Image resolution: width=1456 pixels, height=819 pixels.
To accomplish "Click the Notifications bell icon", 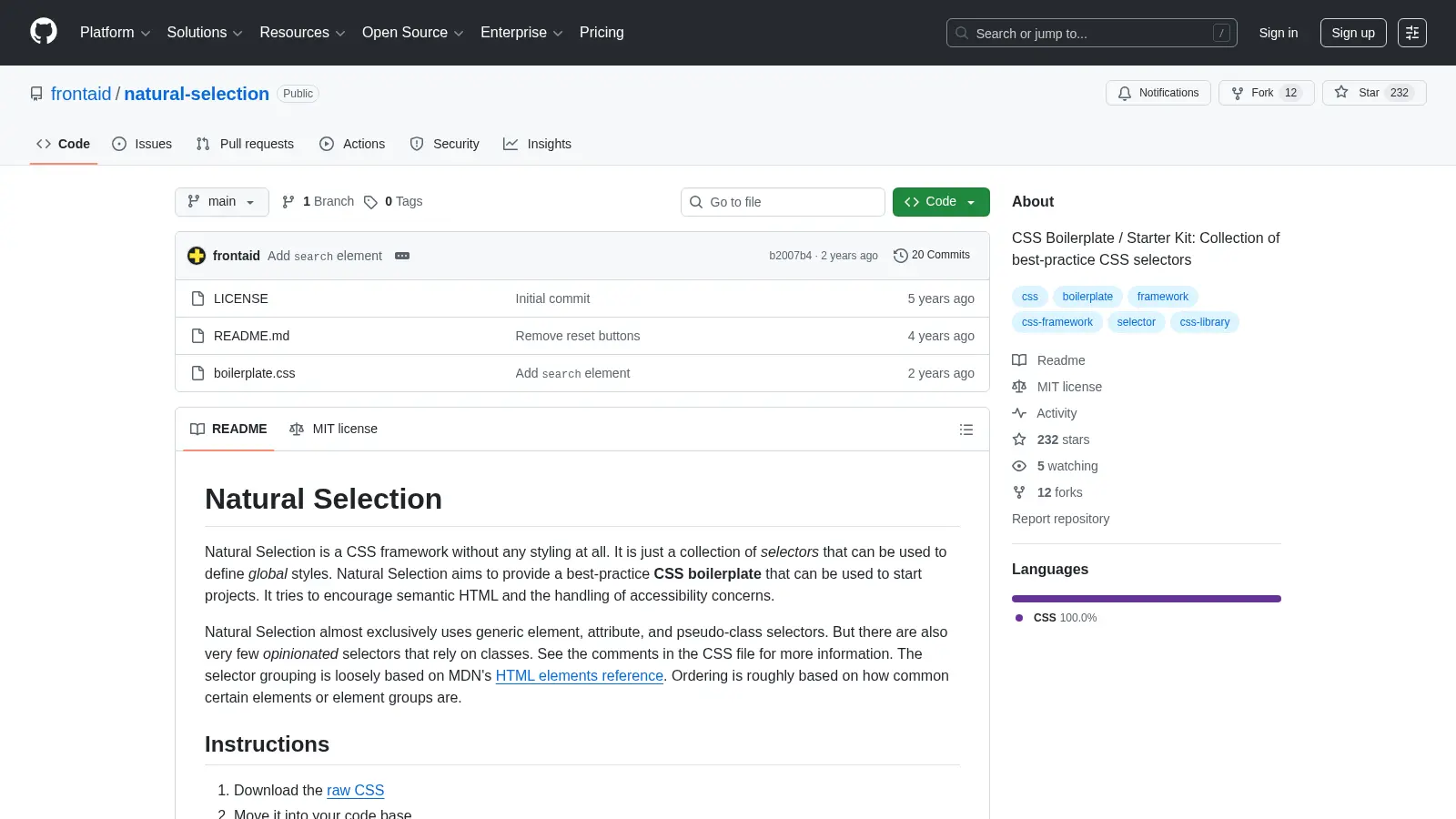I will point(1125,93).
